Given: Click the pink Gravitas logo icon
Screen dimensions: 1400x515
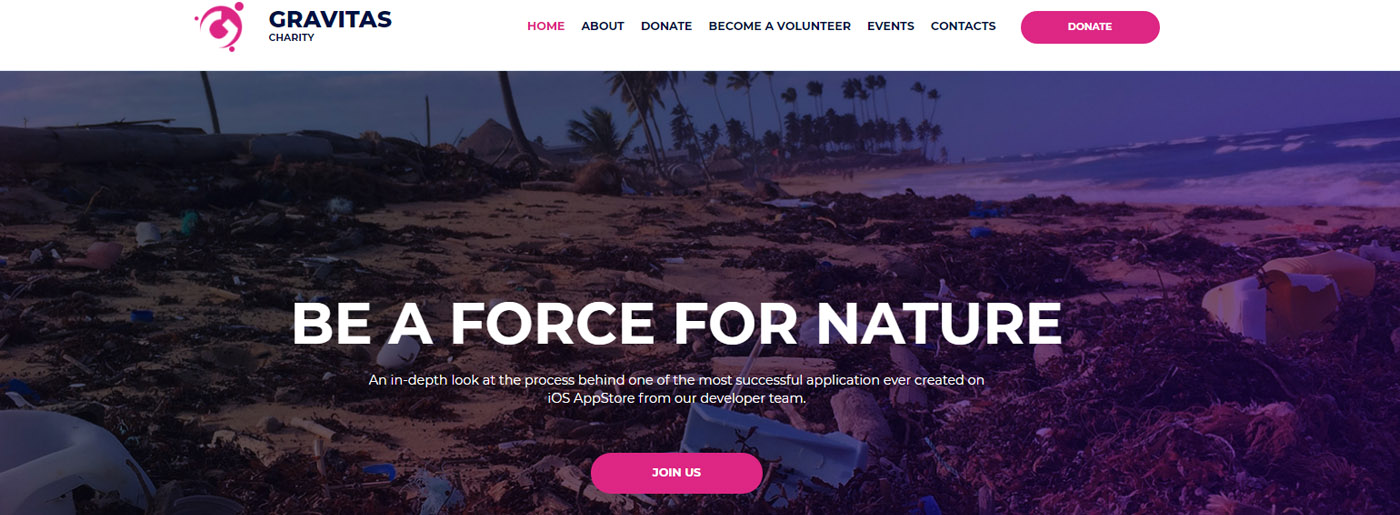Looking at the screenshot, I should coord(220,25).
